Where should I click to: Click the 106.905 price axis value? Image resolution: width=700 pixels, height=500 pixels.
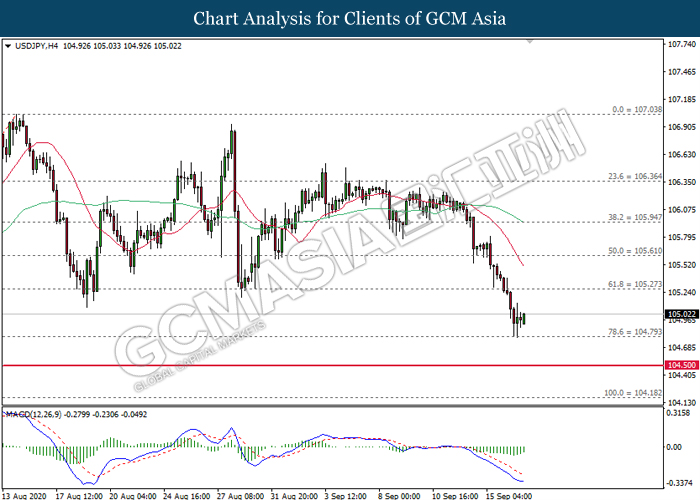[682, 127]
